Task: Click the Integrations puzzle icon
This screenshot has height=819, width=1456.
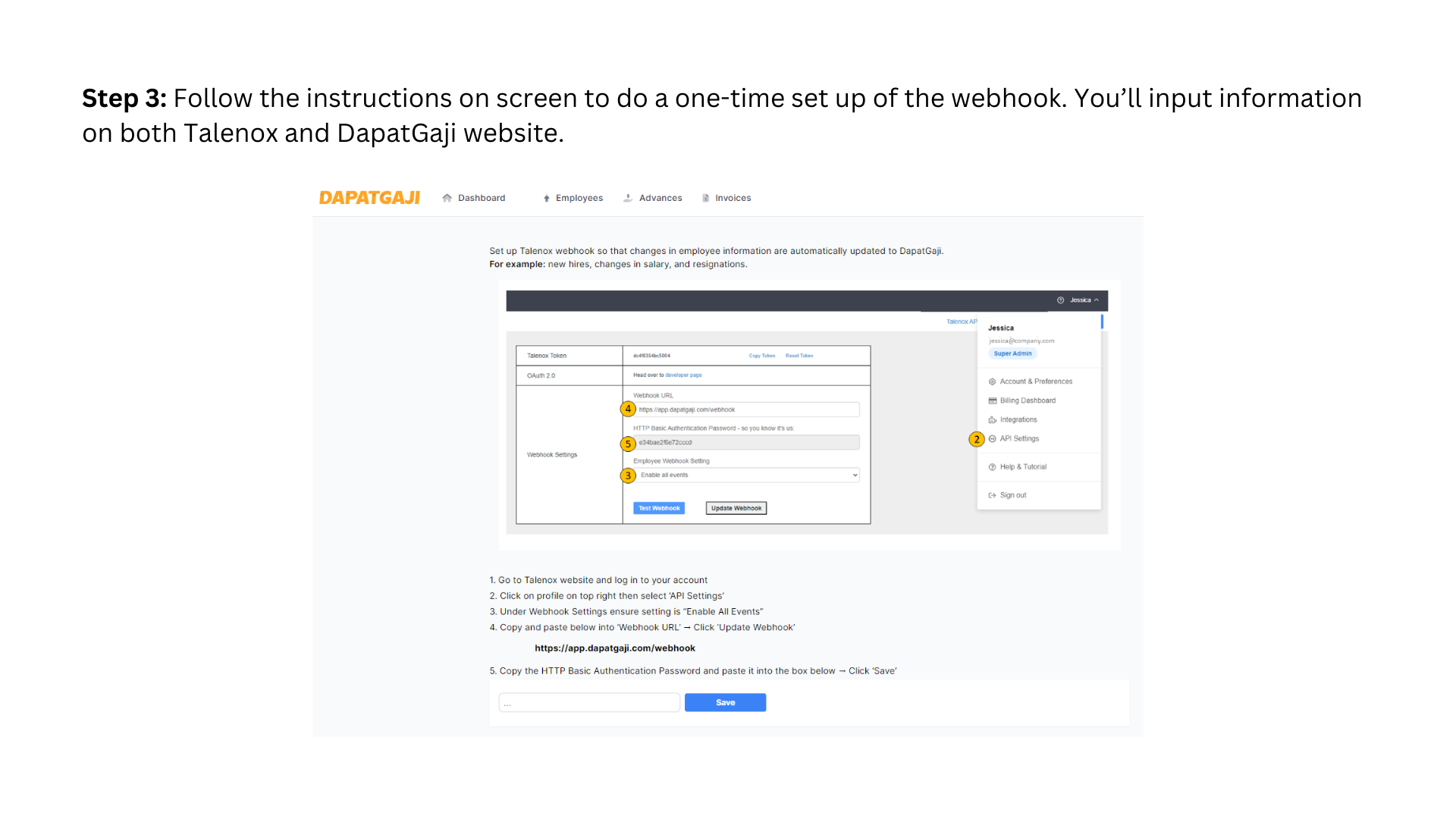Action: coord(993,419)
